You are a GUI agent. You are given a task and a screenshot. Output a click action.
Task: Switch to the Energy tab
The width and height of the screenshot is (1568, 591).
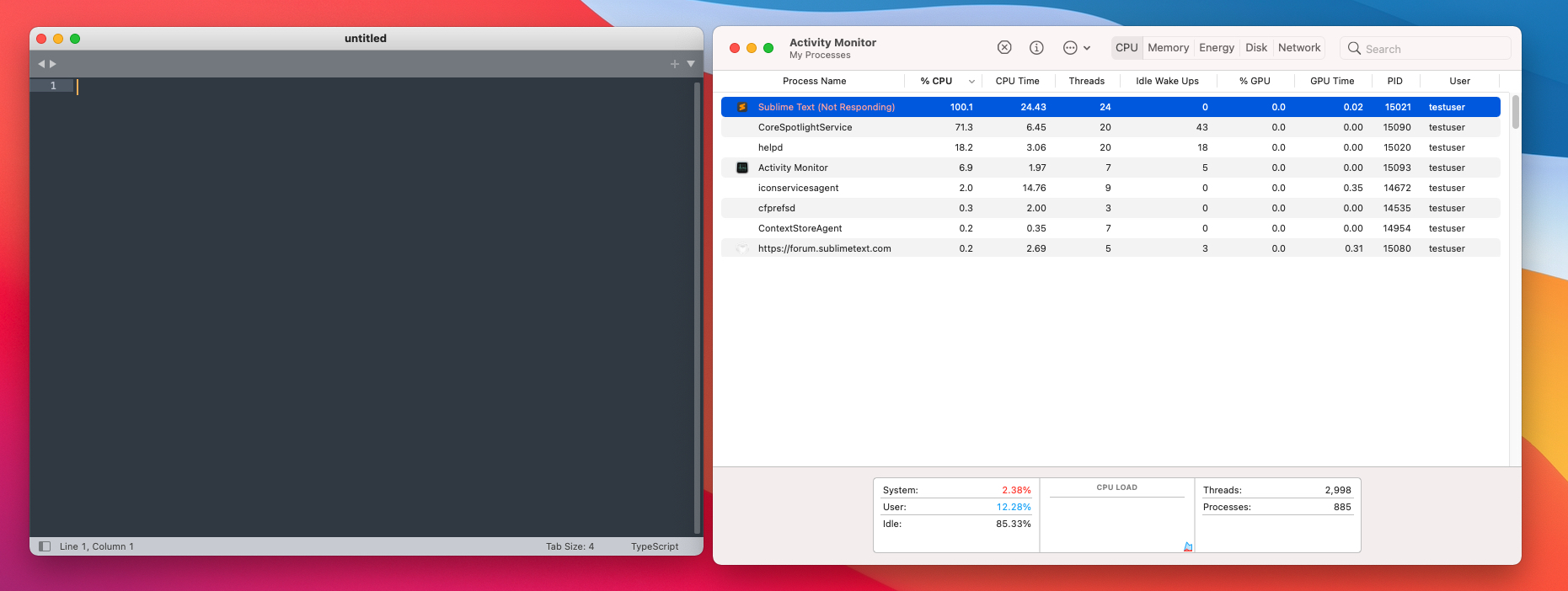[1217, 48]
